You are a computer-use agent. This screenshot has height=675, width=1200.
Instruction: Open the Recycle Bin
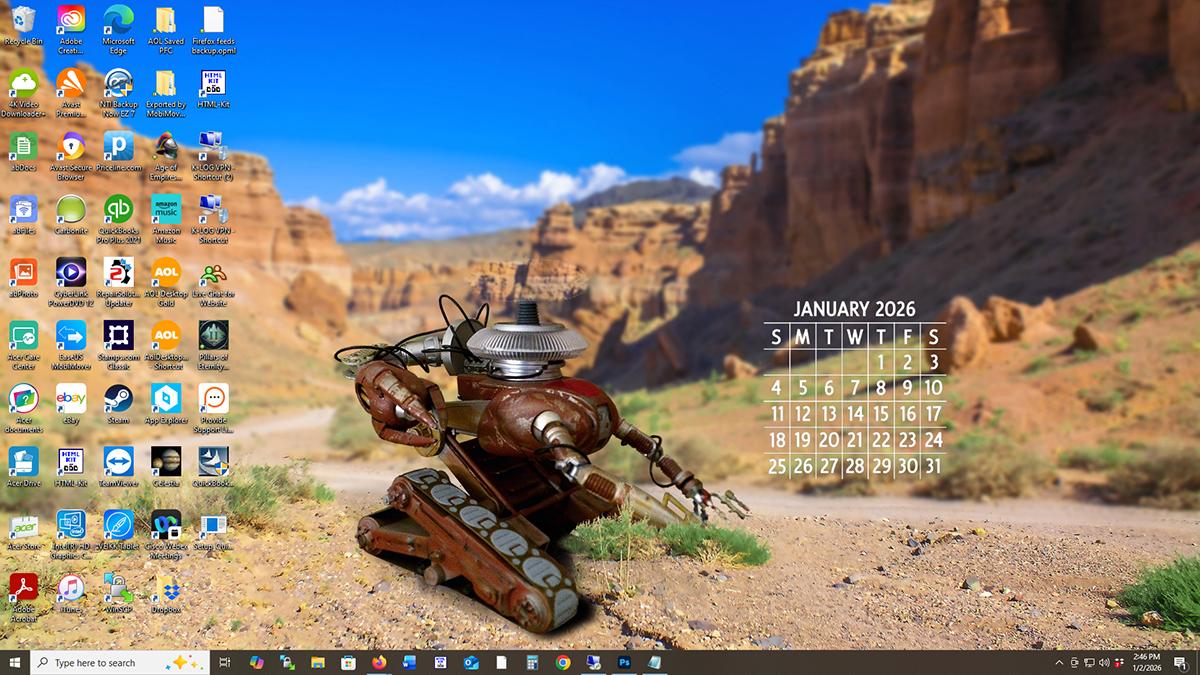click(22, 18)
